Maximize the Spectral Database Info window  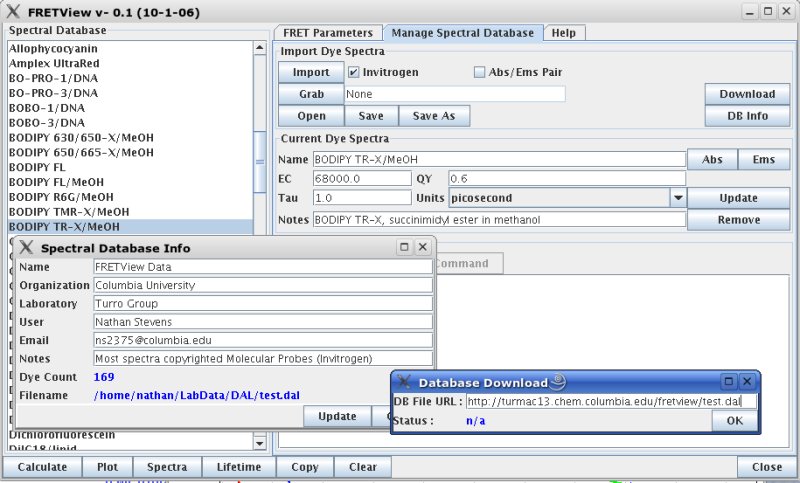(405, 247)
